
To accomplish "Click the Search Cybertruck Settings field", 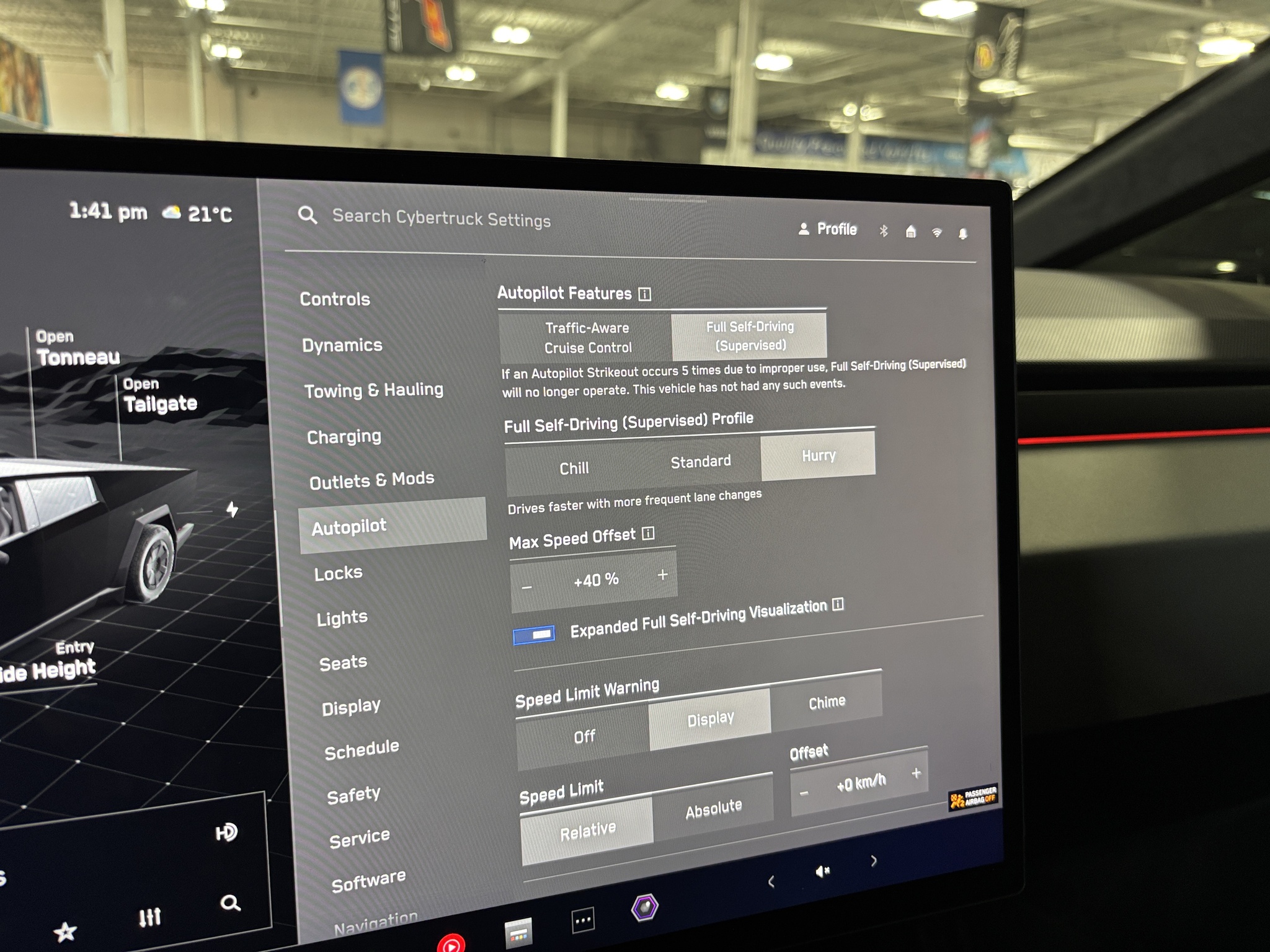I will [x=441, y=218].
